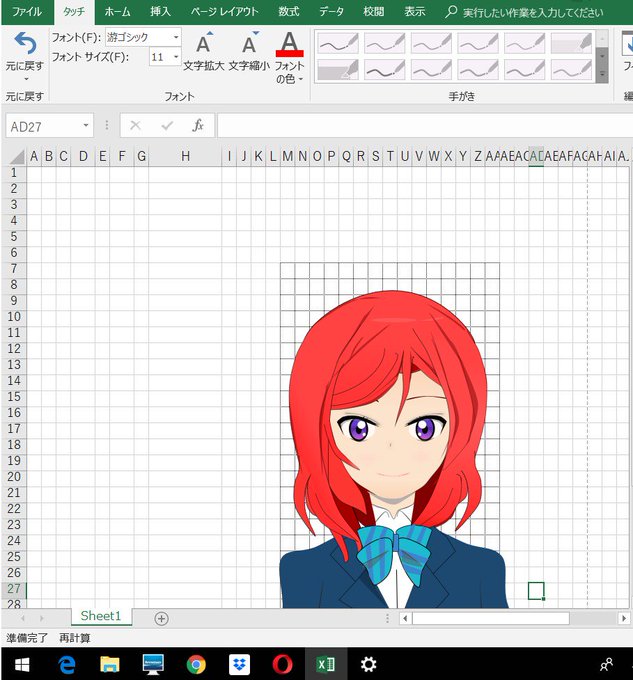Click the insert function fx icon
This screenshot has height=680, width=633.
[x=198, y=126]
